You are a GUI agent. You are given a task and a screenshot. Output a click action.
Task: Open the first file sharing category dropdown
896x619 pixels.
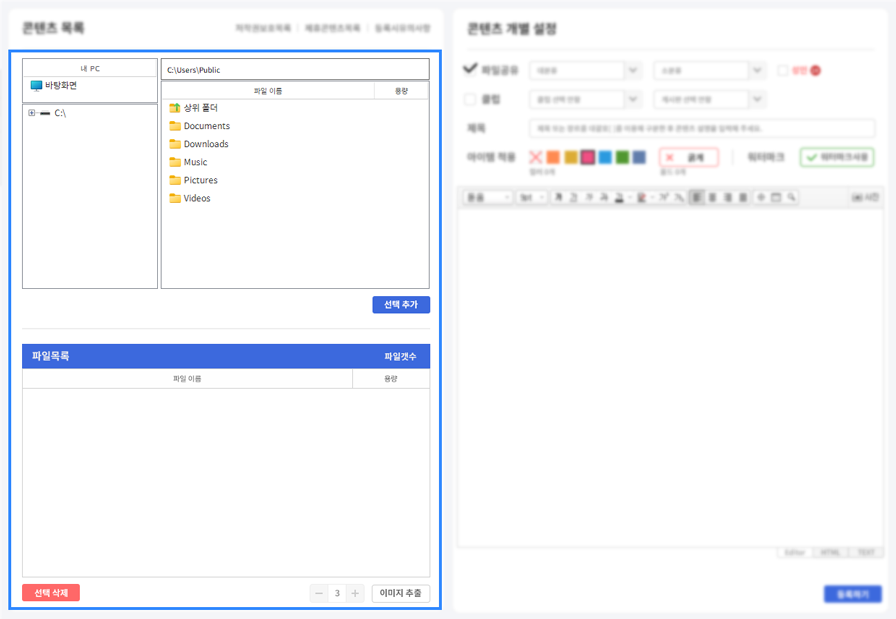(x=586, y=70)
